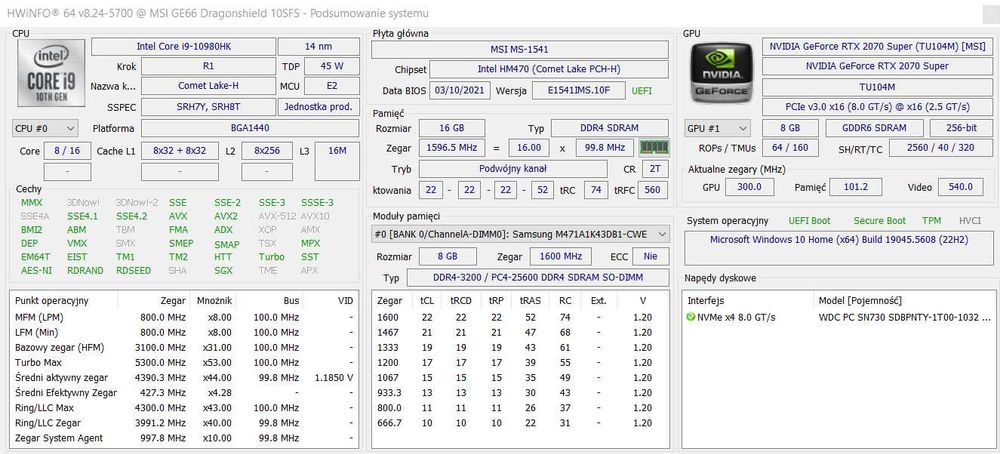The width and height of the screenshot is (1000, 454).
Task: Click the Jednostka prod. field
Action: (x=319, y=106)
